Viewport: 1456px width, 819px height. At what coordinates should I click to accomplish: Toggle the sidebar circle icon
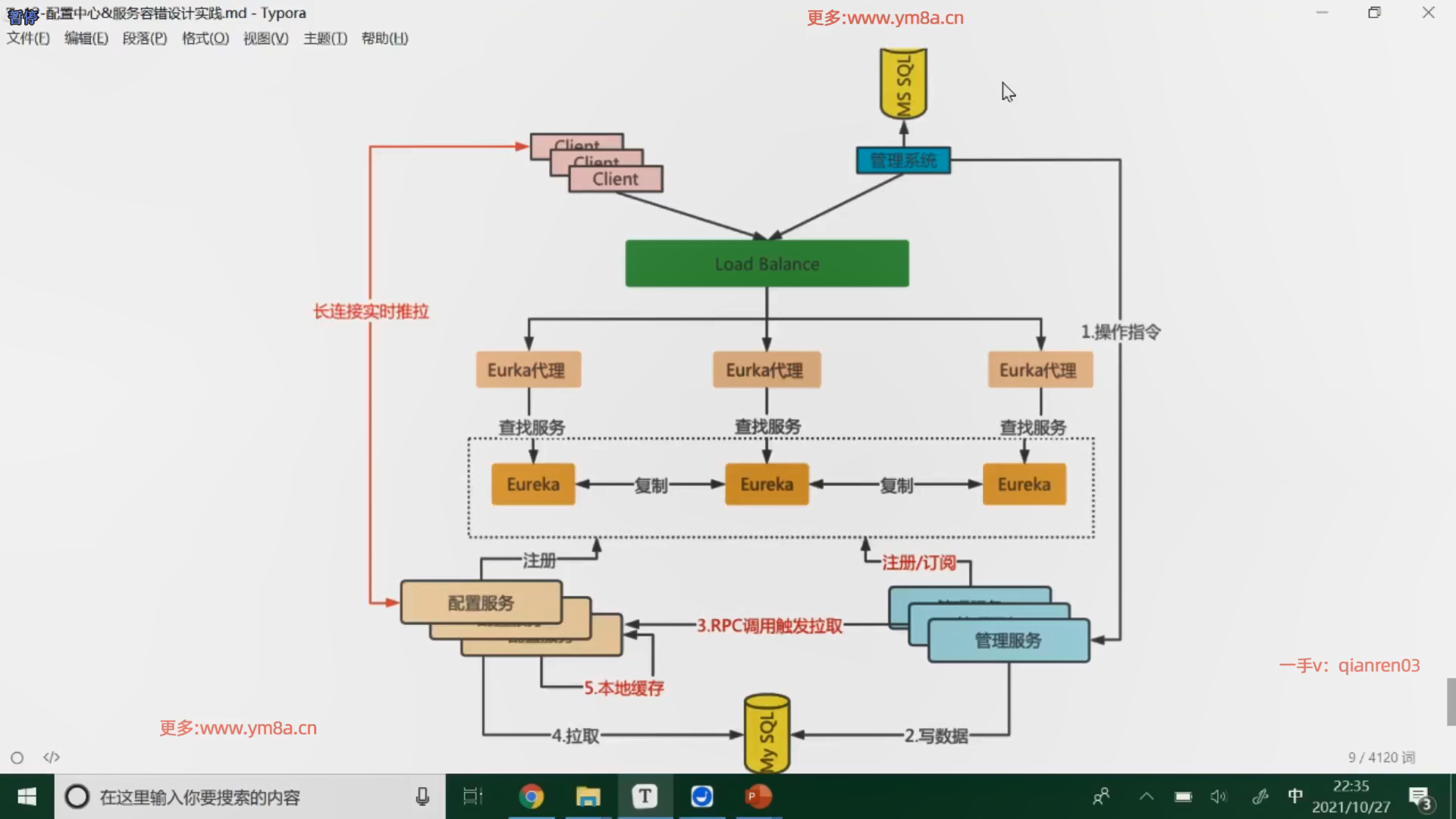(17, 758)
